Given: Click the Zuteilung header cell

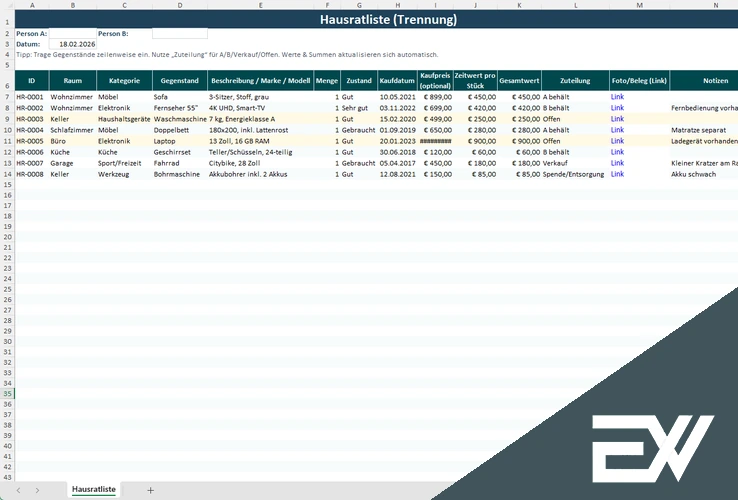Looking at the screenshot, I should [x=575, y=81].
